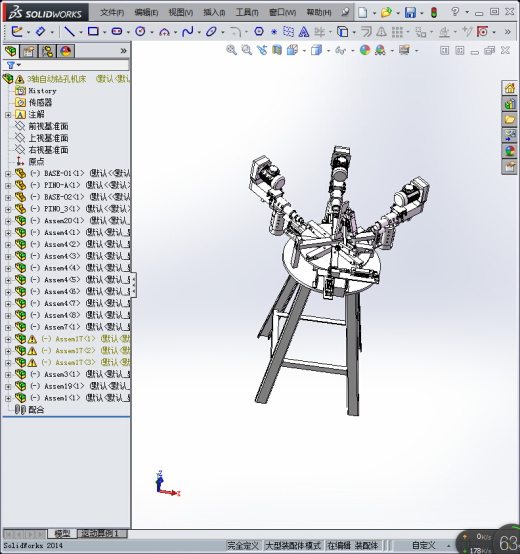Click the Rebuild traffic light icon
The height and width of the screenshot is (554, 520).
[434, 13]
